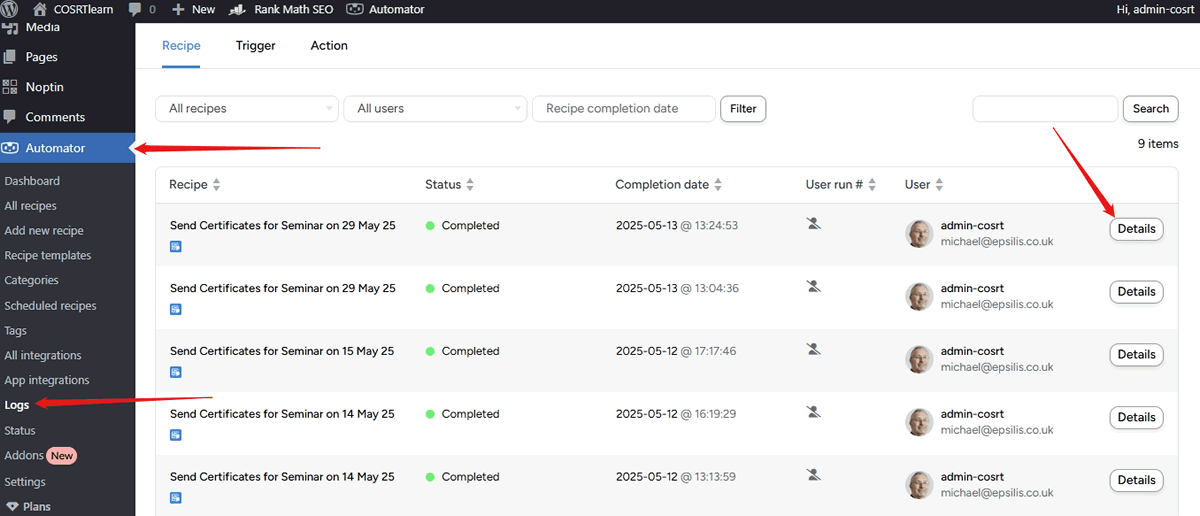Open Details for 13:13:59 log entry

pos(1136,480)
